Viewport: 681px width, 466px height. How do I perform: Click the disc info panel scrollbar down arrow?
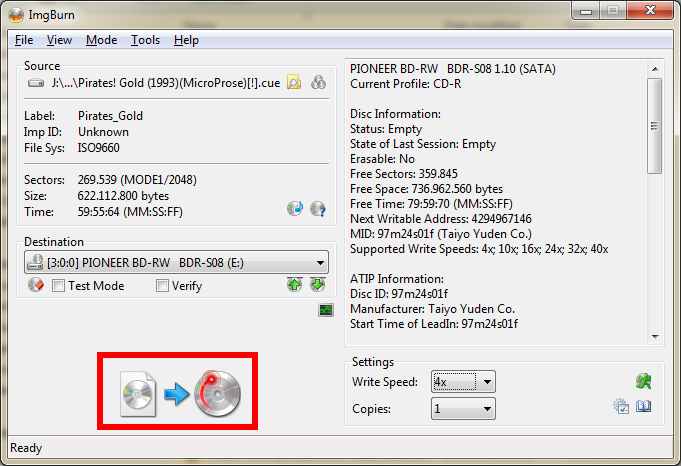coord(655,337)
